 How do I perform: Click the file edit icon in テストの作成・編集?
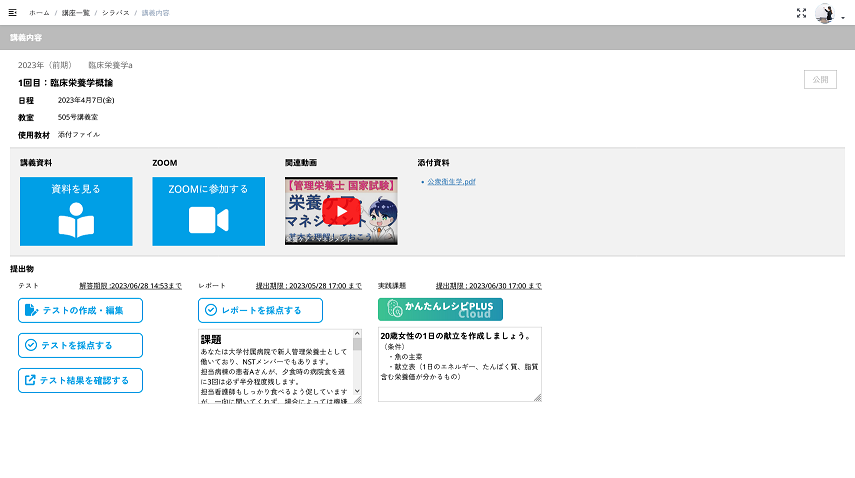[x=31, y=310]
